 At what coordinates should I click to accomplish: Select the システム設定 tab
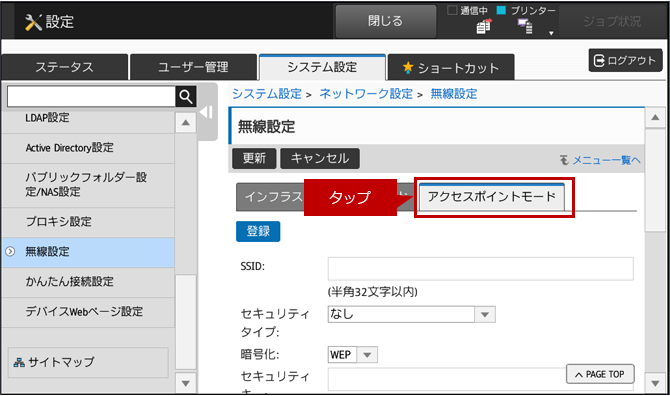coord(322,67)
